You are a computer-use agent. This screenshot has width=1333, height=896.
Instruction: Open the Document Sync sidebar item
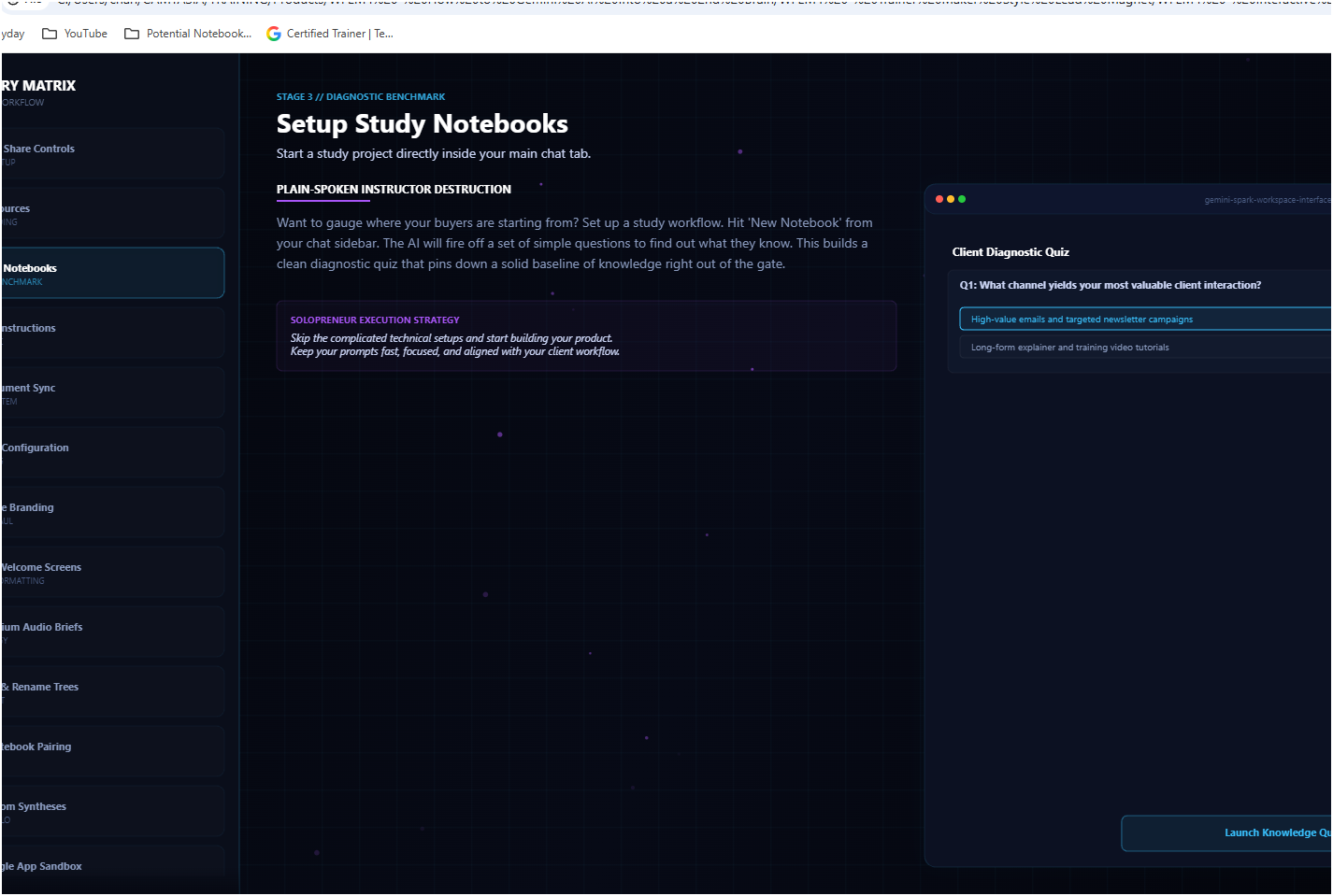[112, 392]
